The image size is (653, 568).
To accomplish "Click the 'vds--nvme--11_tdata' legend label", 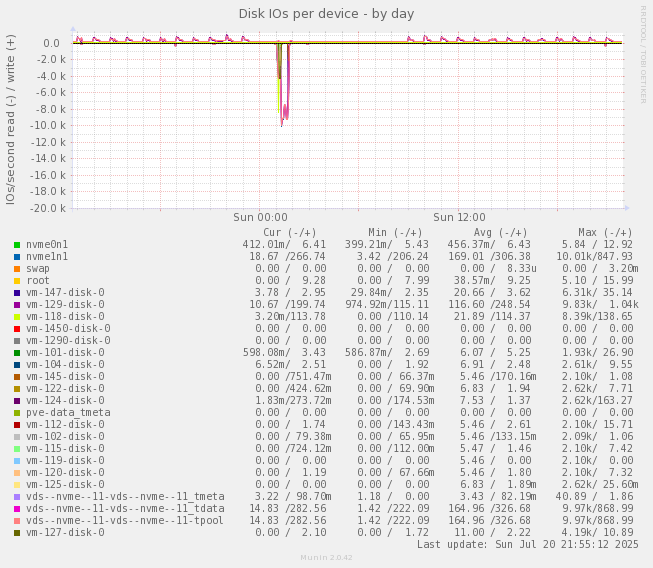I will tap(125, 509).
